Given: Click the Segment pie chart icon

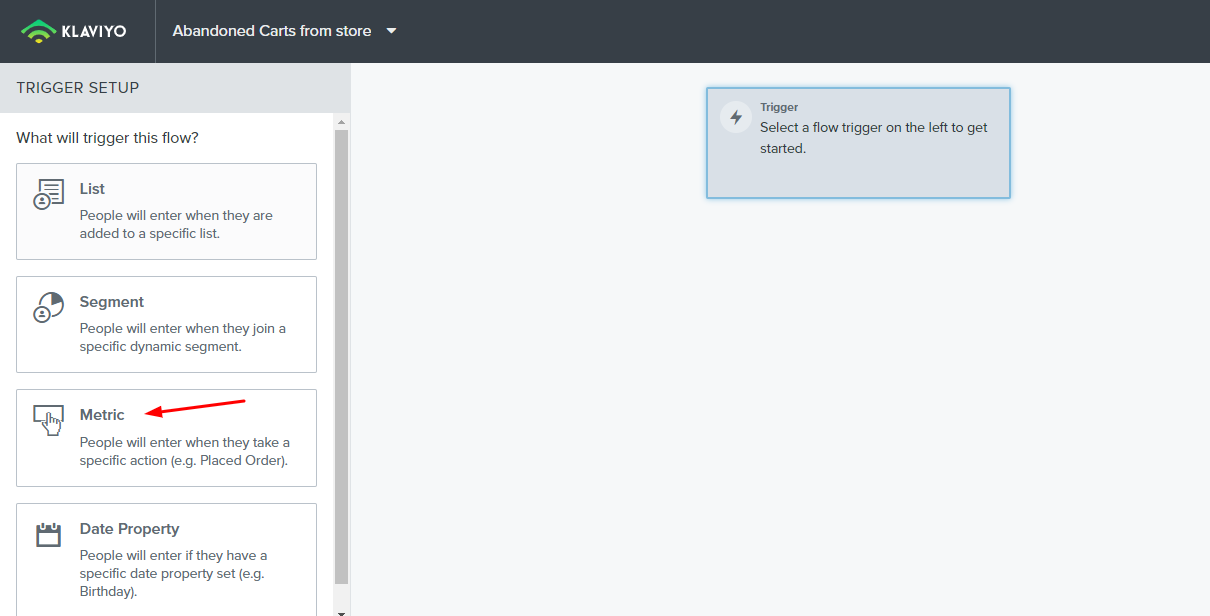Looking at the screenshot, I should pos(48,307).
